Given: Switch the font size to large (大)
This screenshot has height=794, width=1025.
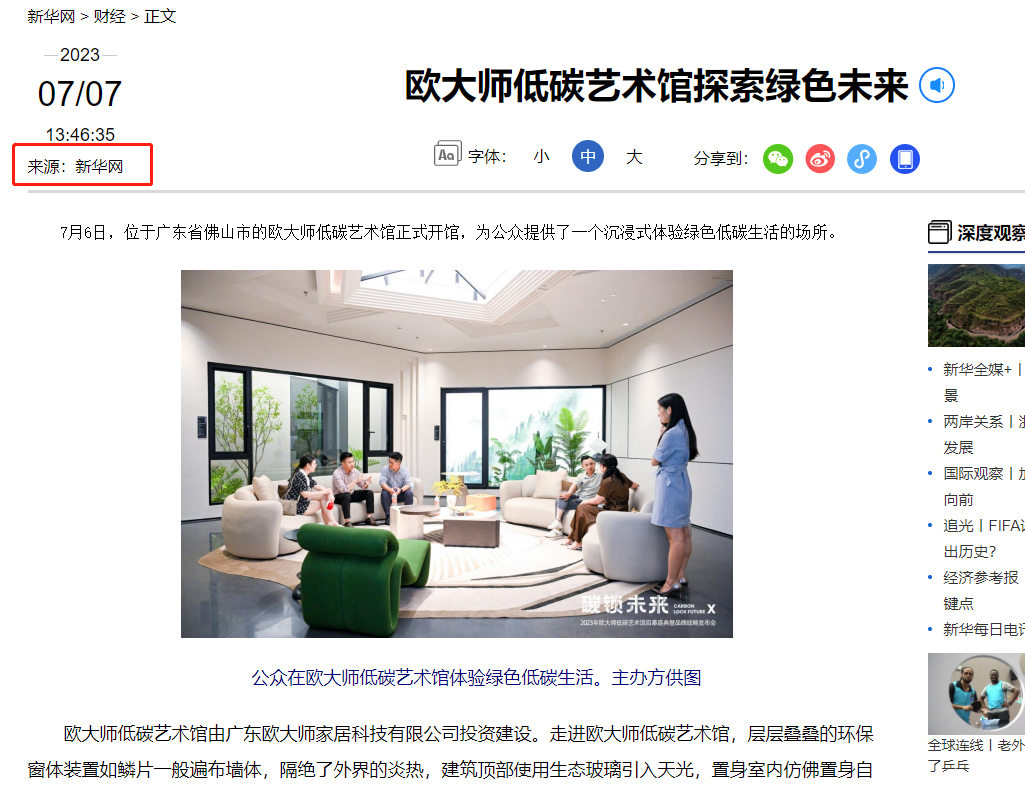Looking at the screenshot, I should (634, 157).
